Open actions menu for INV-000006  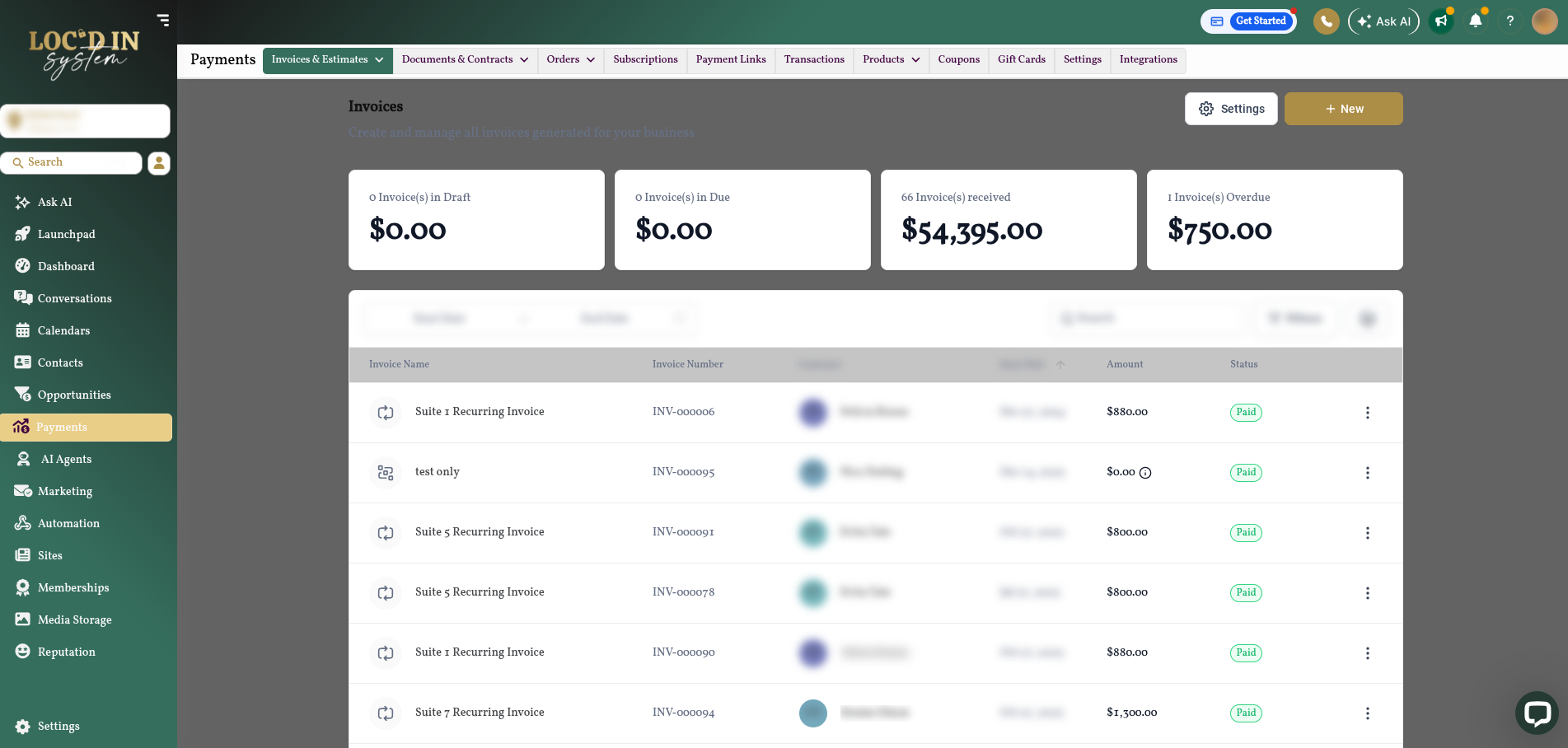pyautogui.click(x=1368, y=413)
